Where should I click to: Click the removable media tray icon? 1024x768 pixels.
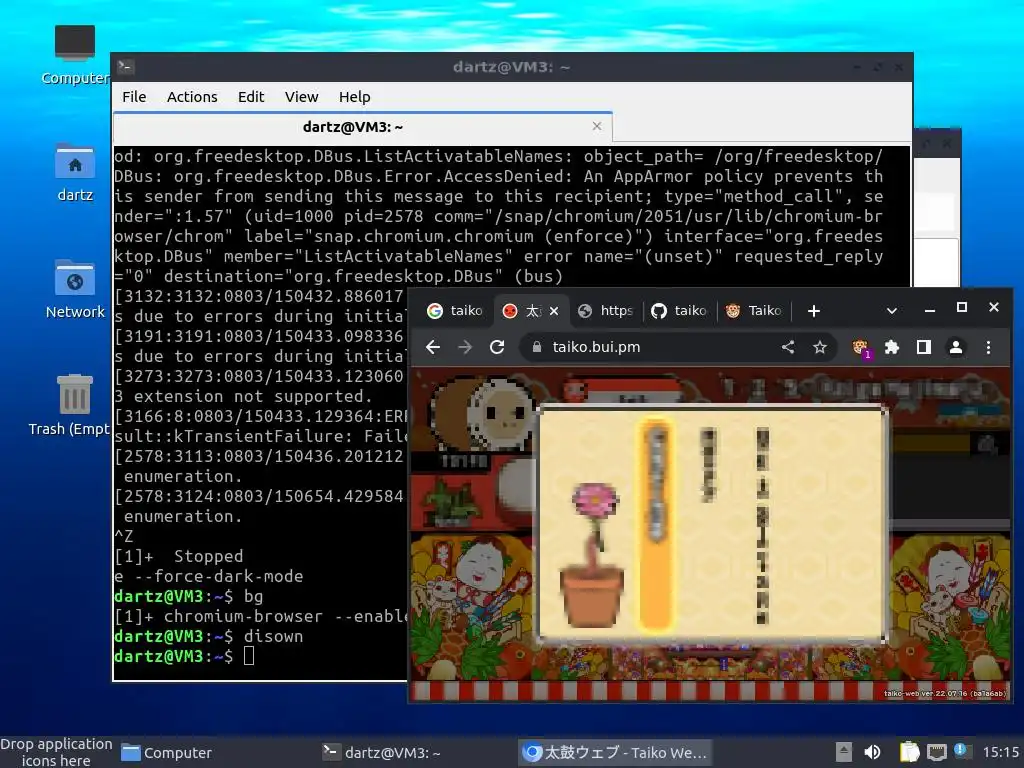click(x=844, y=752)
